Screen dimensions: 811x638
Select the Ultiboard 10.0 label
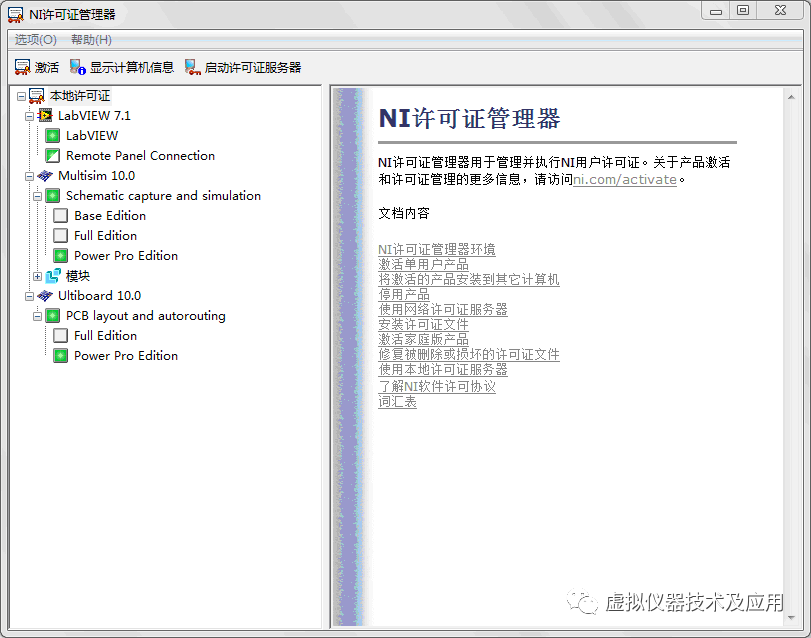[x=99, y=296]
